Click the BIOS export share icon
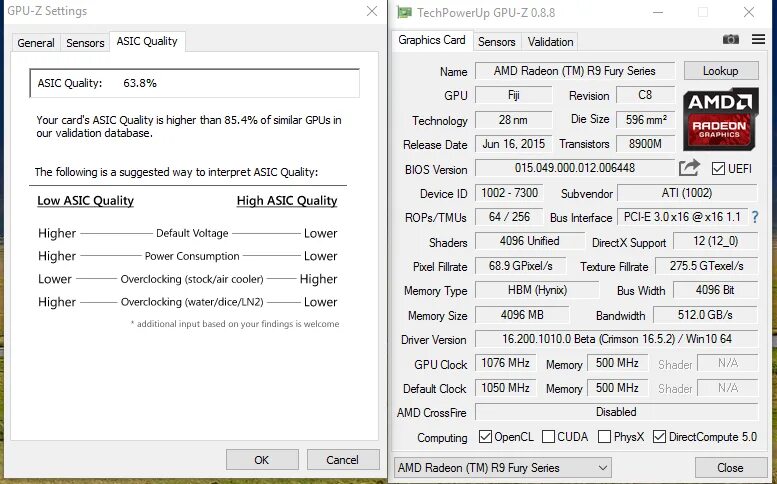The height and width of the screenshot is (484, 777). point(689,168)
